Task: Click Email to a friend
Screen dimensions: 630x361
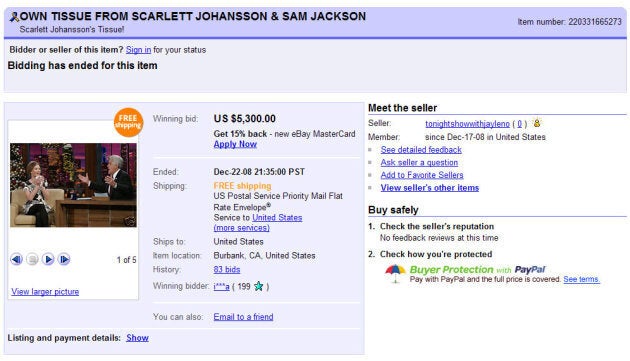Action: coord(243,317)
